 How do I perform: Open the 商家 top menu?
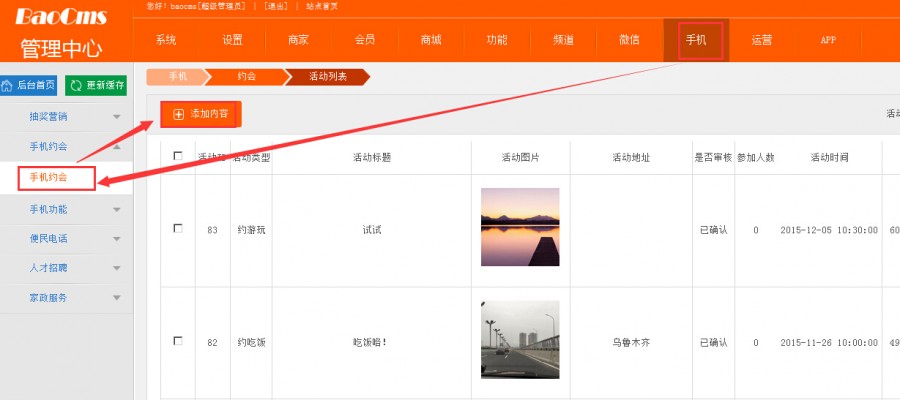298,40
